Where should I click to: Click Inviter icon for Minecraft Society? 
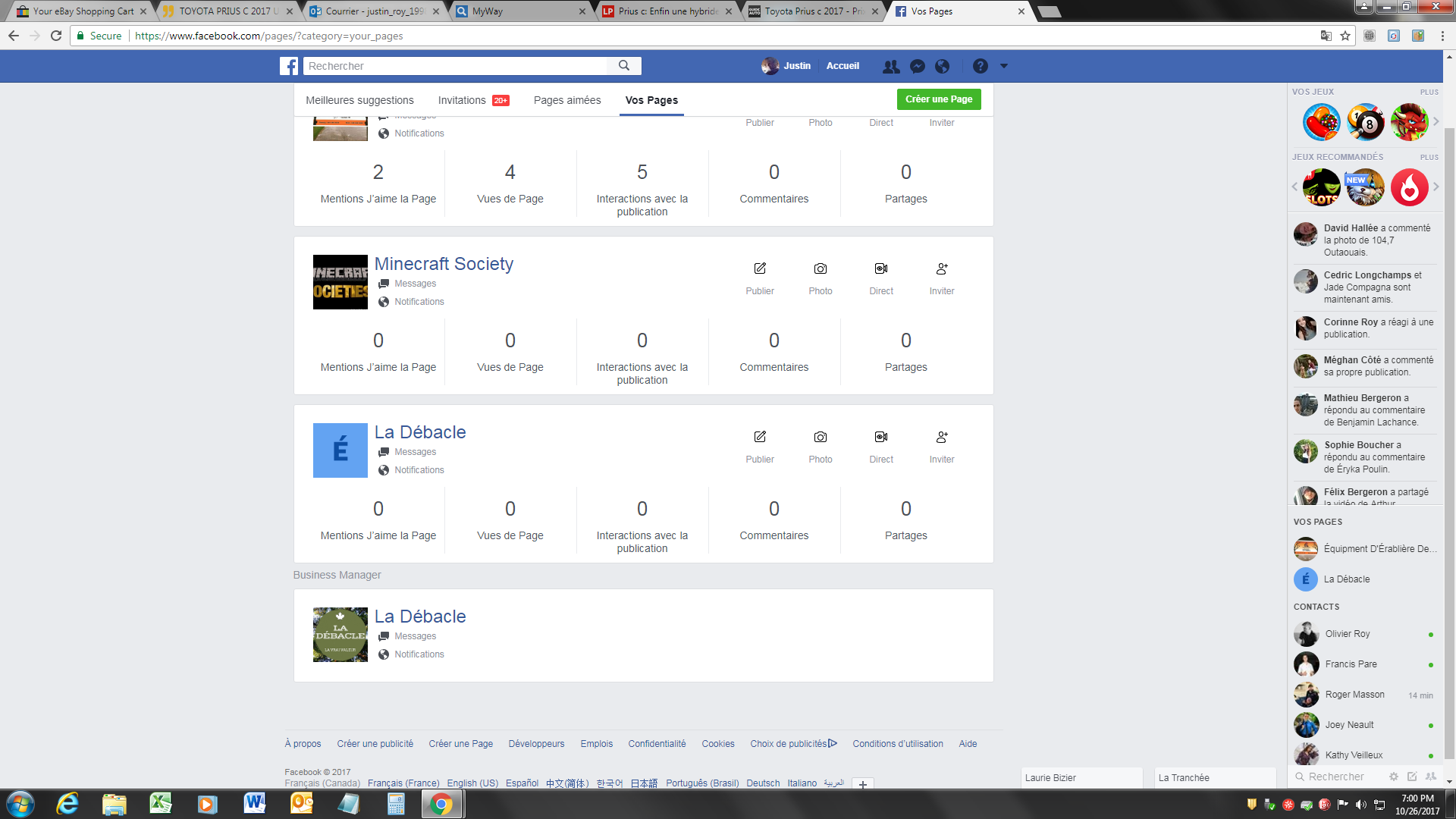pos(942,268)
